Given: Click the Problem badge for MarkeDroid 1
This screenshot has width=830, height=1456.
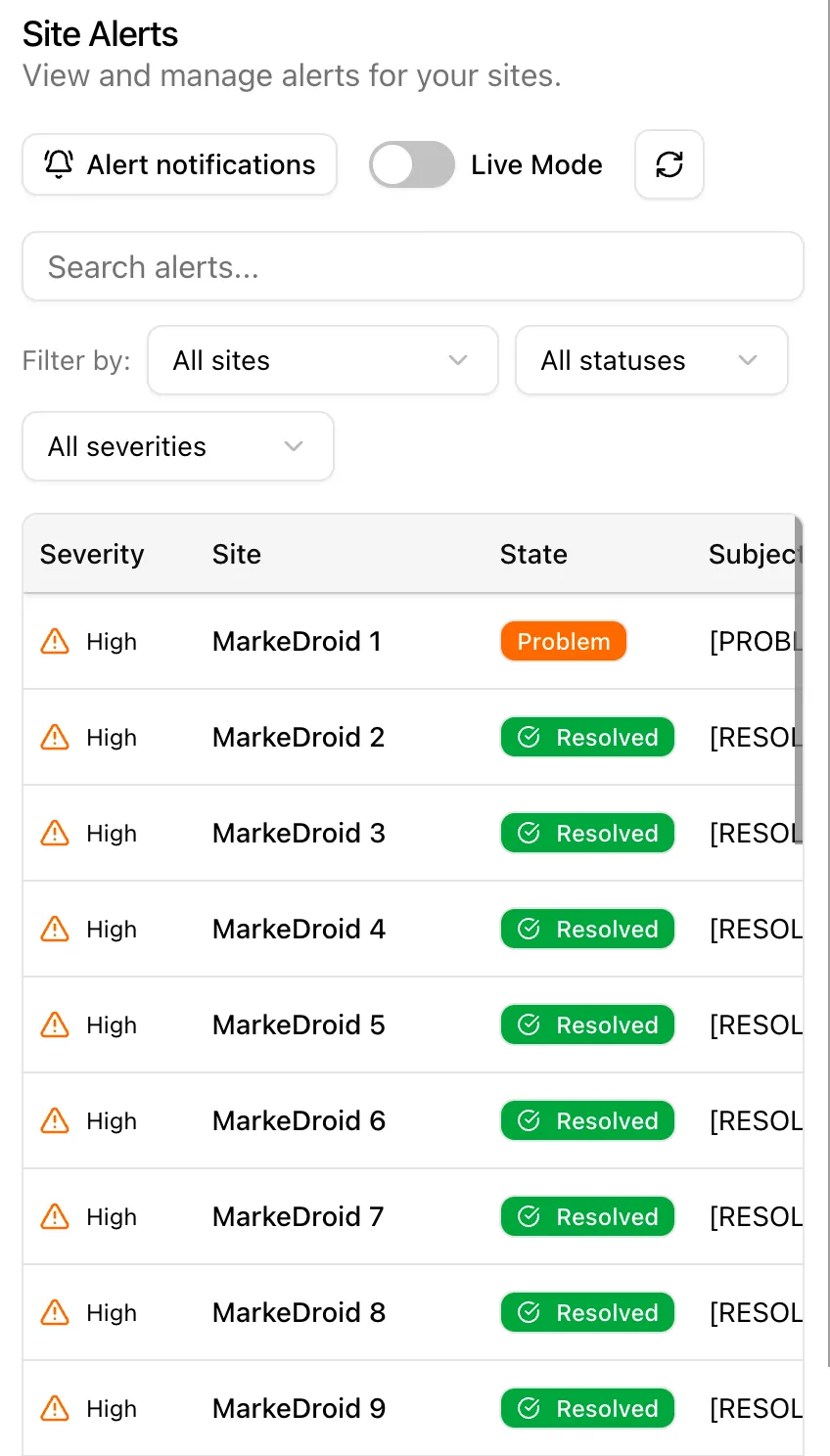Looking at the screenshot, I should (x=564, y=641).
